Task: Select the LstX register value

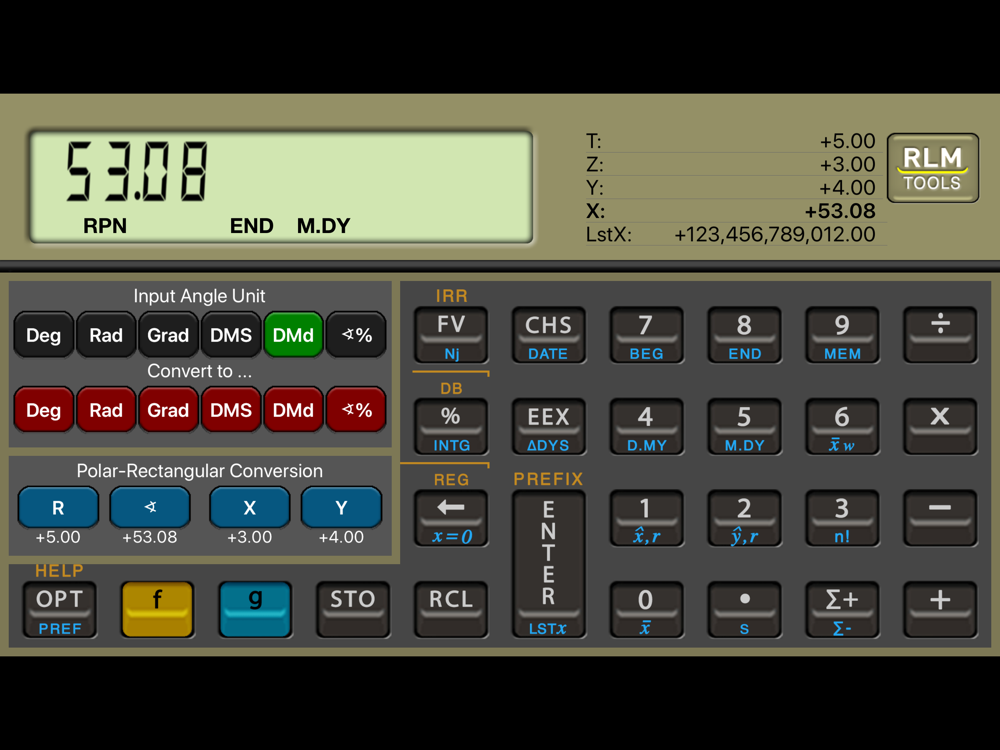Action: pos(775,235)
